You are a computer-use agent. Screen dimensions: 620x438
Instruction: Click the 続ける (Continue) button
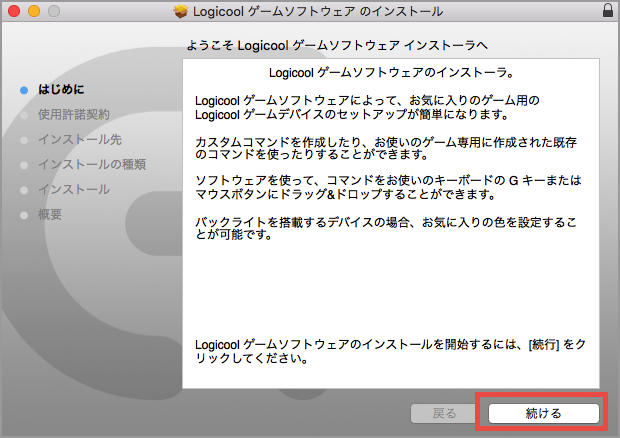(544, 413)
